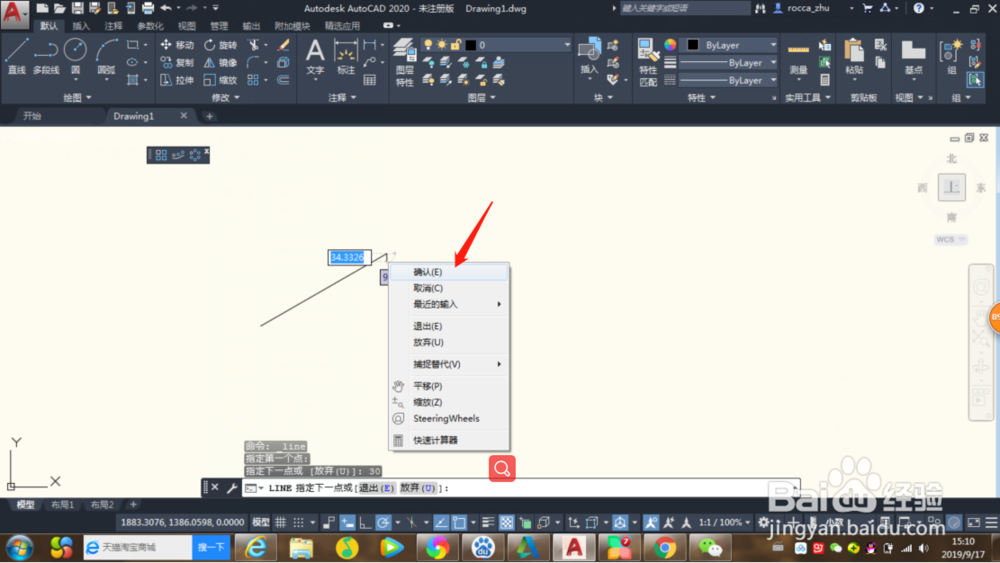Viewport: 1000px width, 563px height.
Task: Toggle object snap in status bar
Action: pos(459,522)
